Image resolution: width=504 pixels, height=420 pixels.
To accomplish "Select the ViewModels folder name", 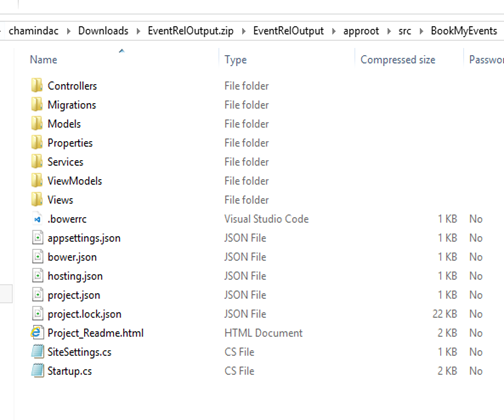I will click(x=75, y=181).
